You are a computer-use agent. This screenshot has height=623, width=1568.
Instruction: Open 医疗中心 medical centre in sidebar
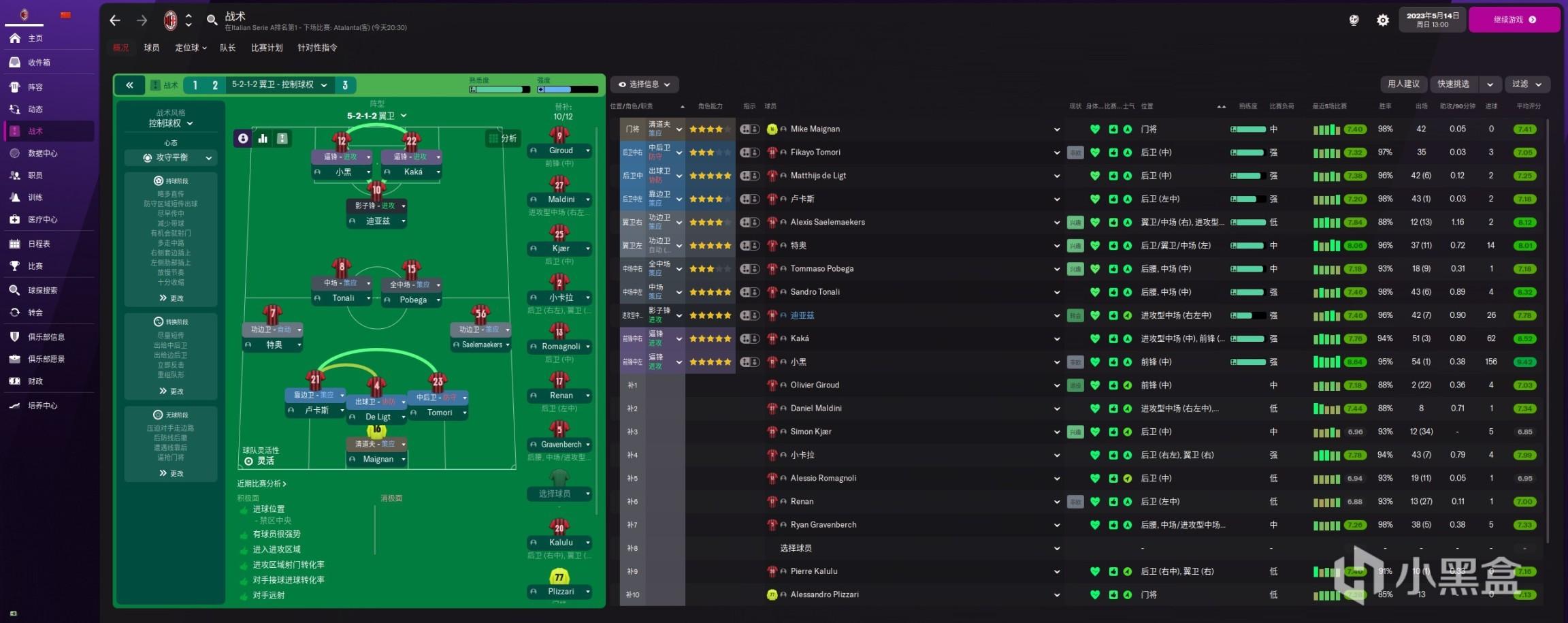pos(42,220)
